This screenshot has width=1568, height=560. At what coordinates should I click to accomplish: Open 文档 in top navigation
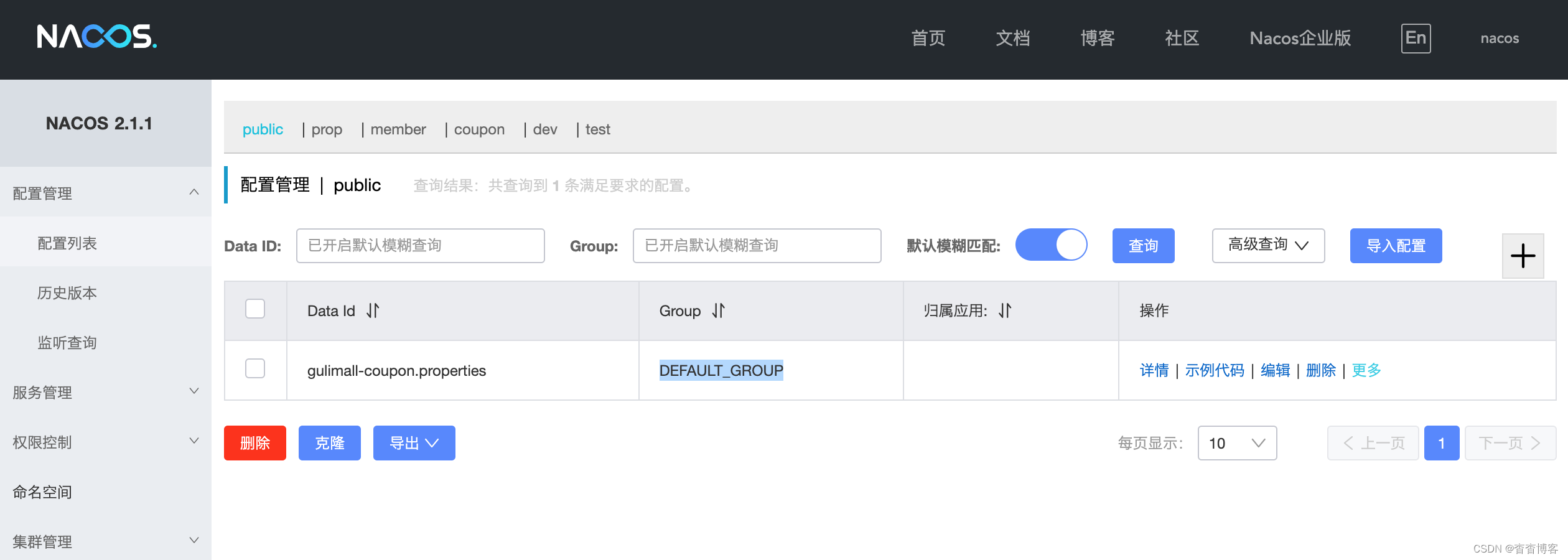[x=1013, y=38]
